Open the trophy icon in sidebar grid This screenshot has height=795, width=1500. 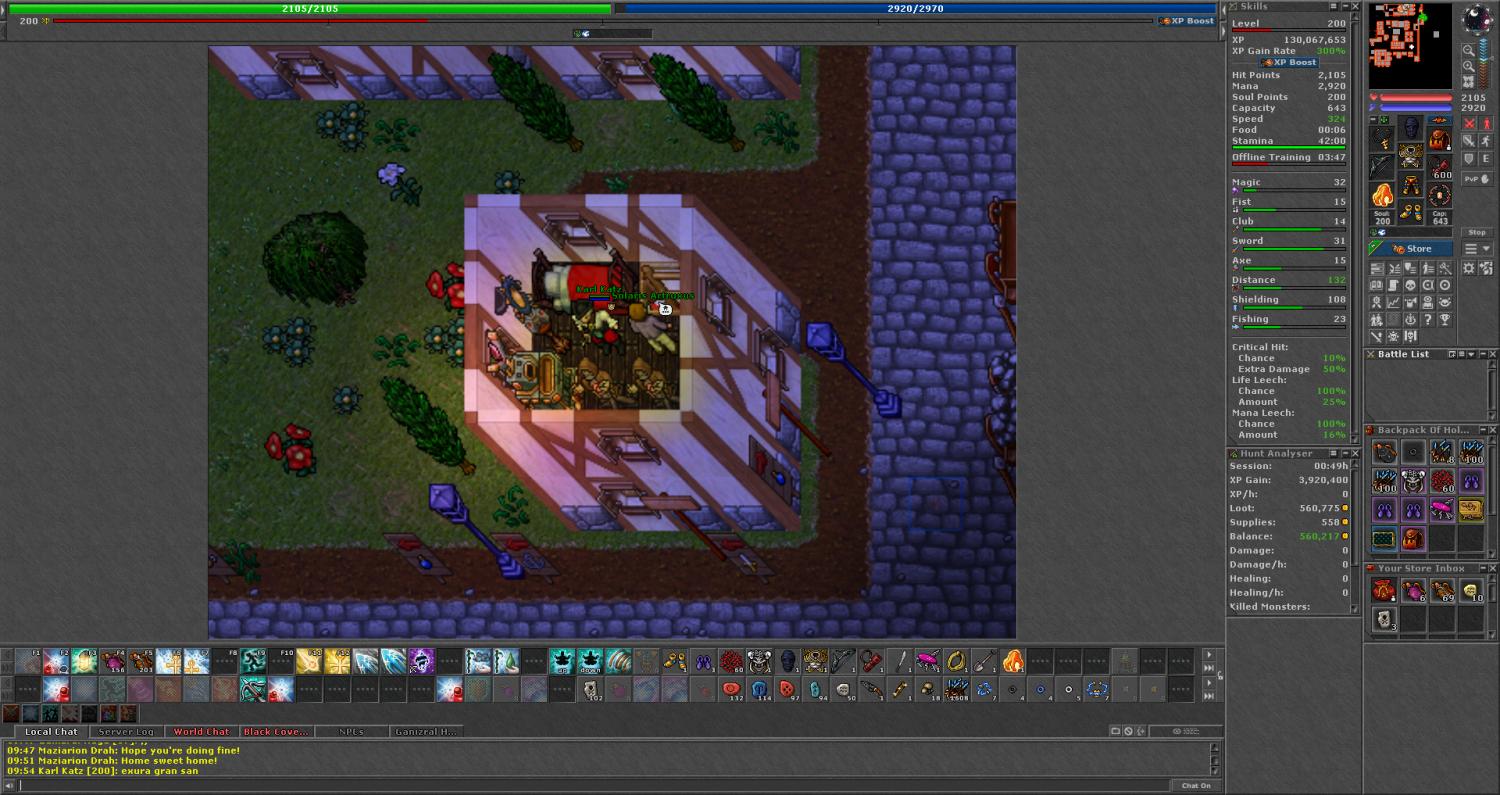tap(1445, 319)
